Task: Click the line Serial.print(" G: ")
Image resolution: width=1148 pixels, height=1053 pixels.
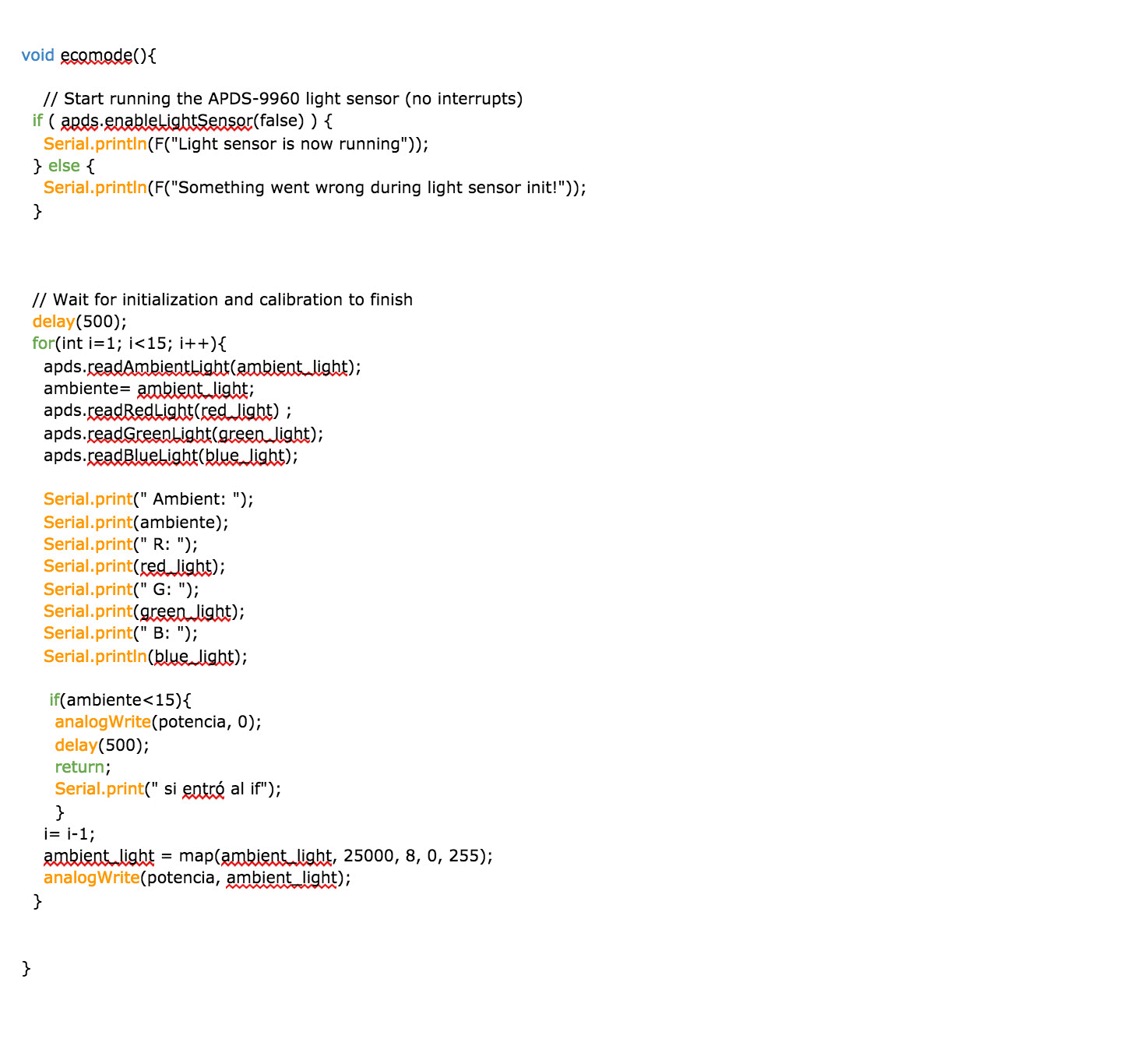Action: pyautogui.click(x=121, y=590)
